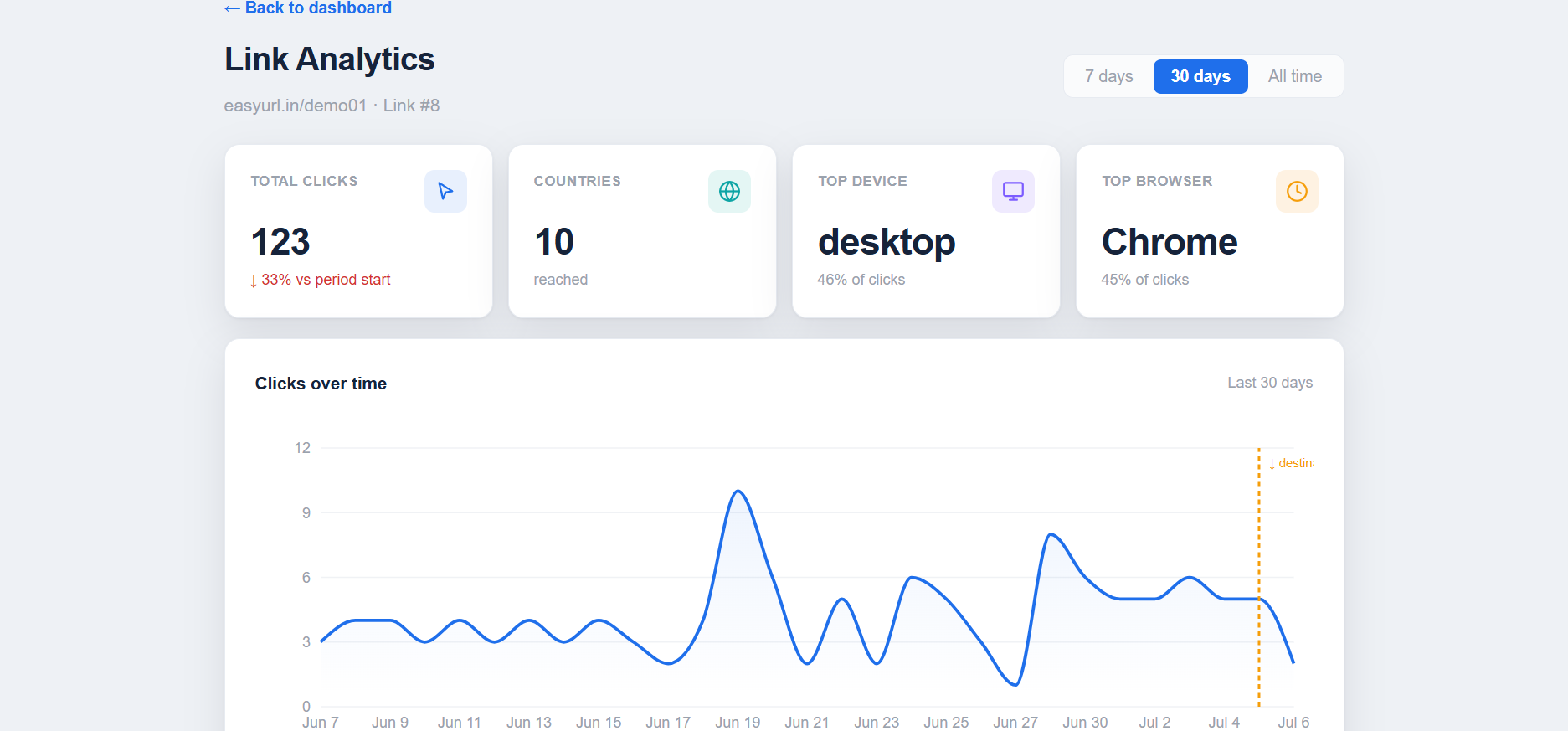Click the 'Jun 30' axis label
This screenshot has width=1568, height=731.
[x=1085, y=722]
